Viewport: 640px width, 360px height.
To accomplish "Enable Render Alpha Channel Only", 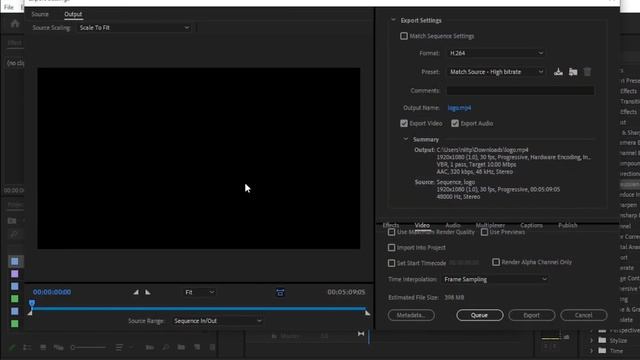I will [496, 262].
